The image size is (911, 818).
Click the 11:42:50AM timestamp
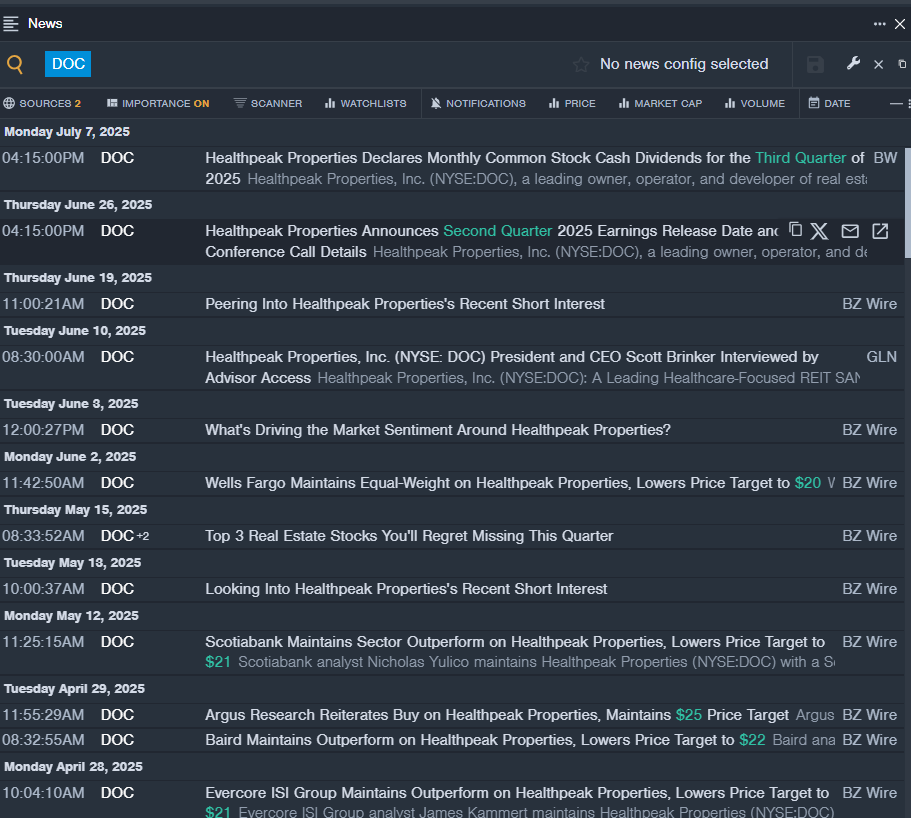coord(43,483)
